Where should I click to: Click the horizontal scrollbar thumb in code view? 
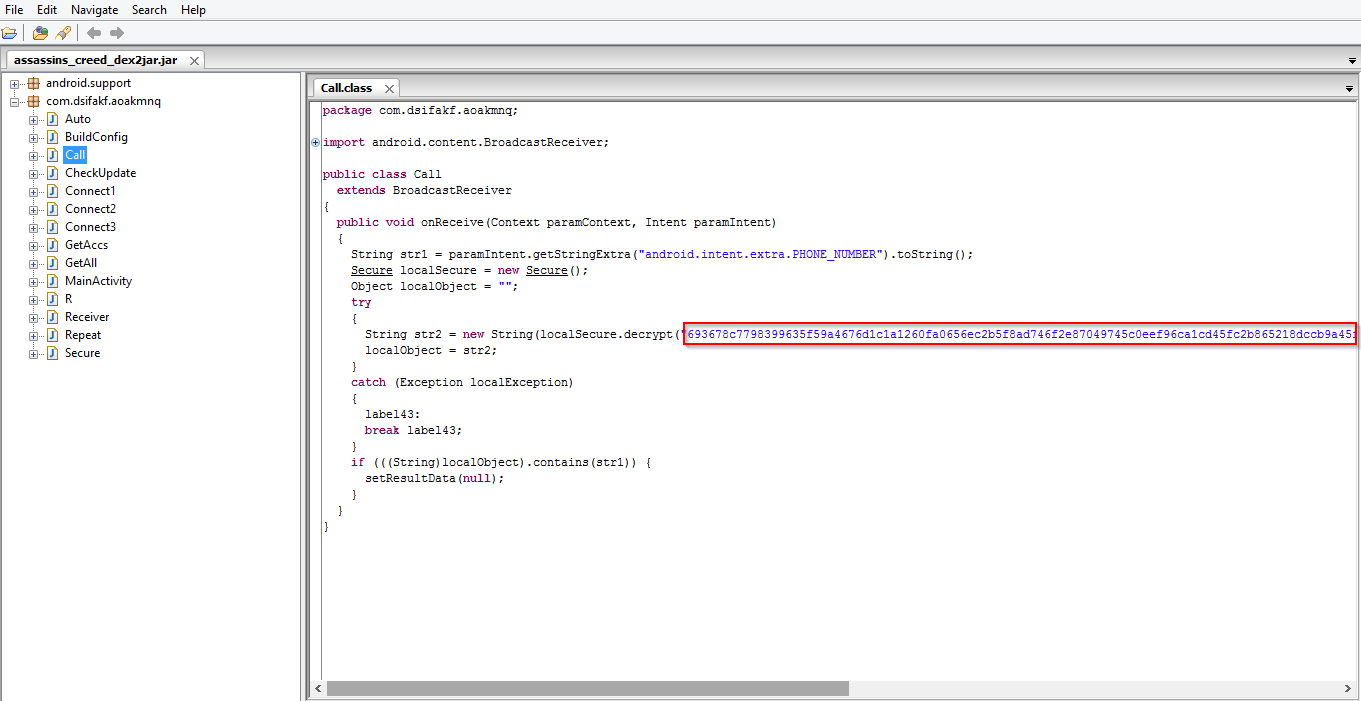tap(587, 688)
